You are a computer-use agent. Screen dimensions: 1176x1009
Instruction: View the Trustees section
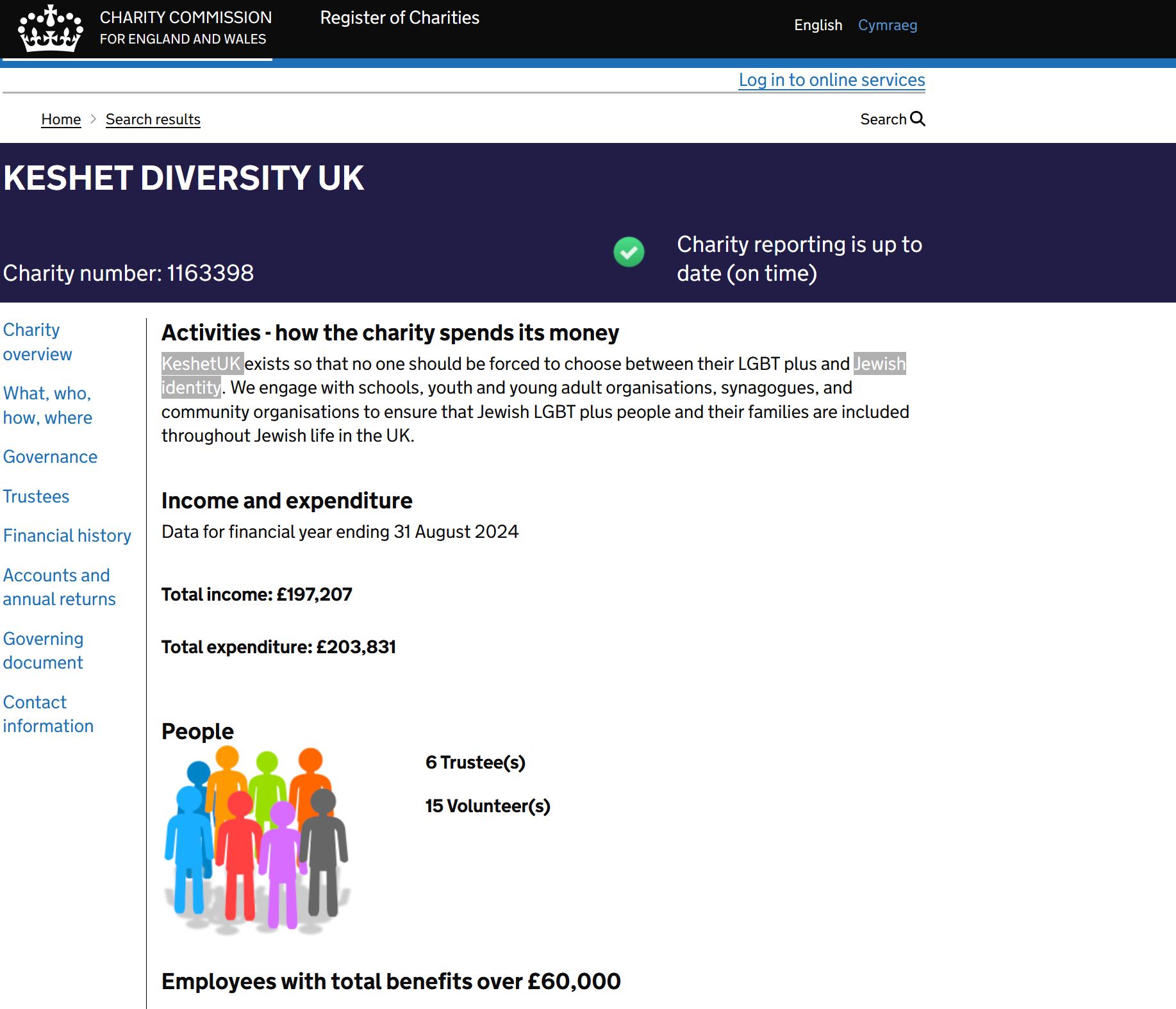tap(37, 496)
